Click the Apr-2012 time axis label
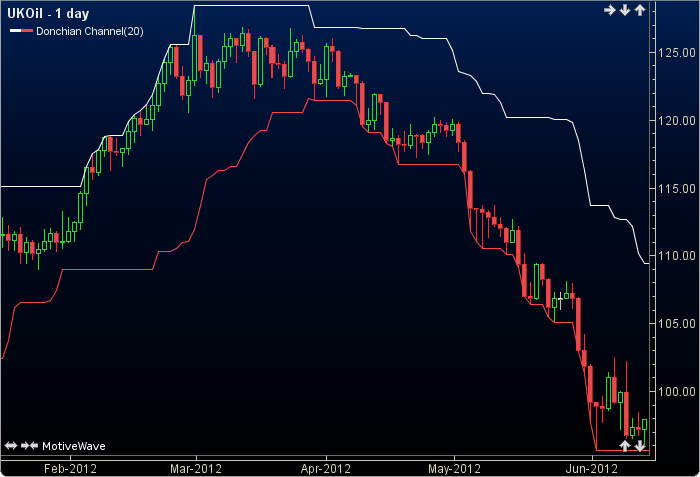This screenshot has width=700, height=477. pos(326,469)
